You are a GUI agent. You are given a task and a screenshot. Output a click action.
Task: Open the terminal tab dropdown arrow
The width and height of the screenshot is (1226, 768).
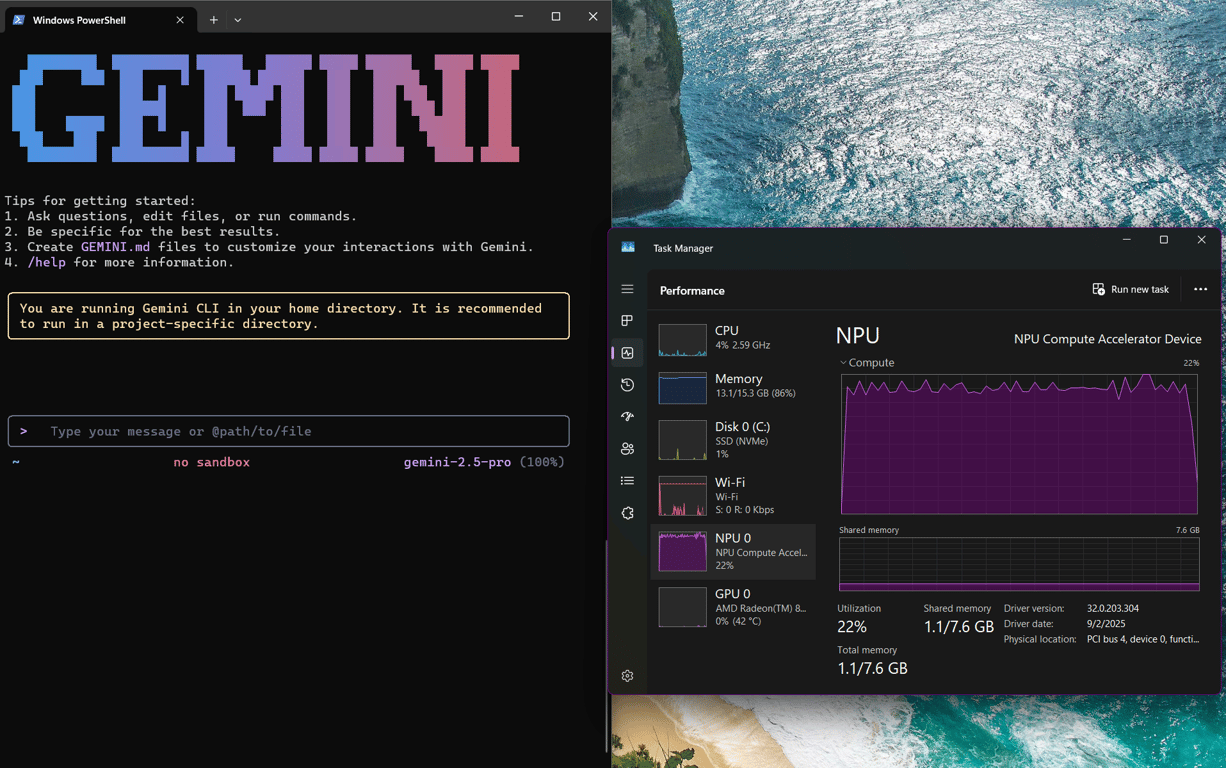[237, 17]
